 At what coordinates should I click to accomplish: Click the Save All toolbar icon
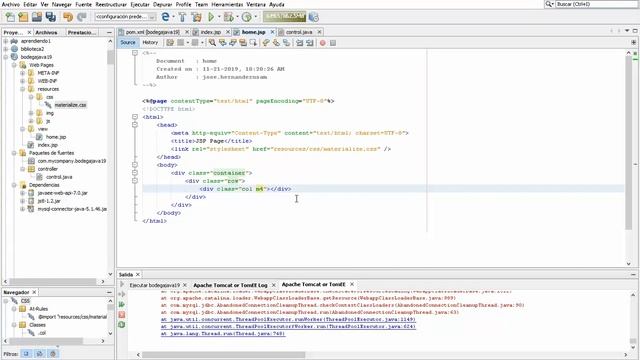(51, 17)
